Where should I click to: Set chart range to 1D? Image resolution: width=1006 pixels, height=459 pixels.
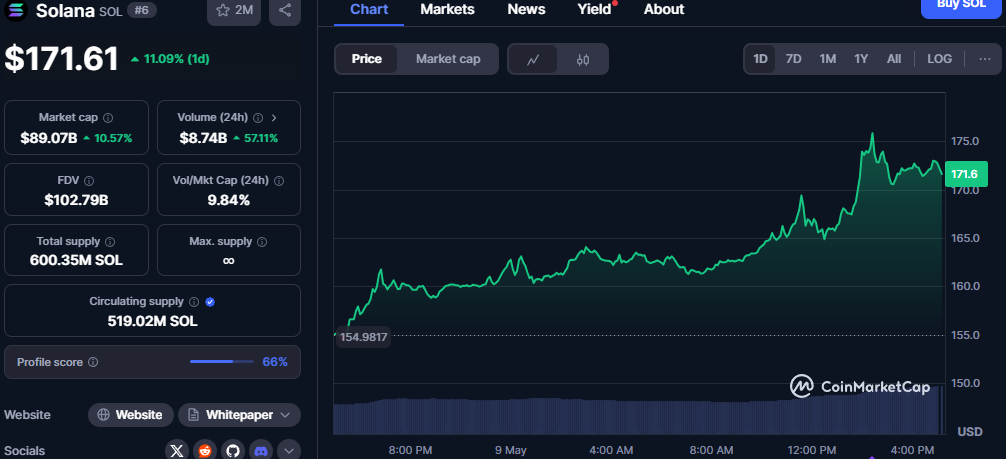pos(760,59)
